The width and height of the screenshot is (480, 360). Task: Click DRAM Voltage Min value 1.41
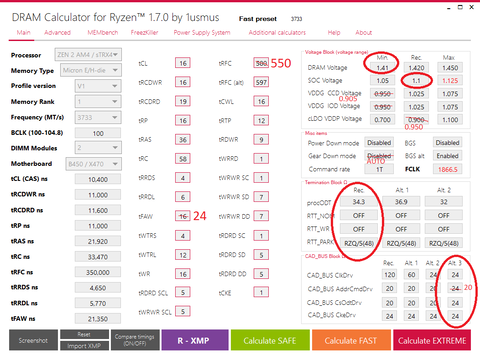click(382, 68)
